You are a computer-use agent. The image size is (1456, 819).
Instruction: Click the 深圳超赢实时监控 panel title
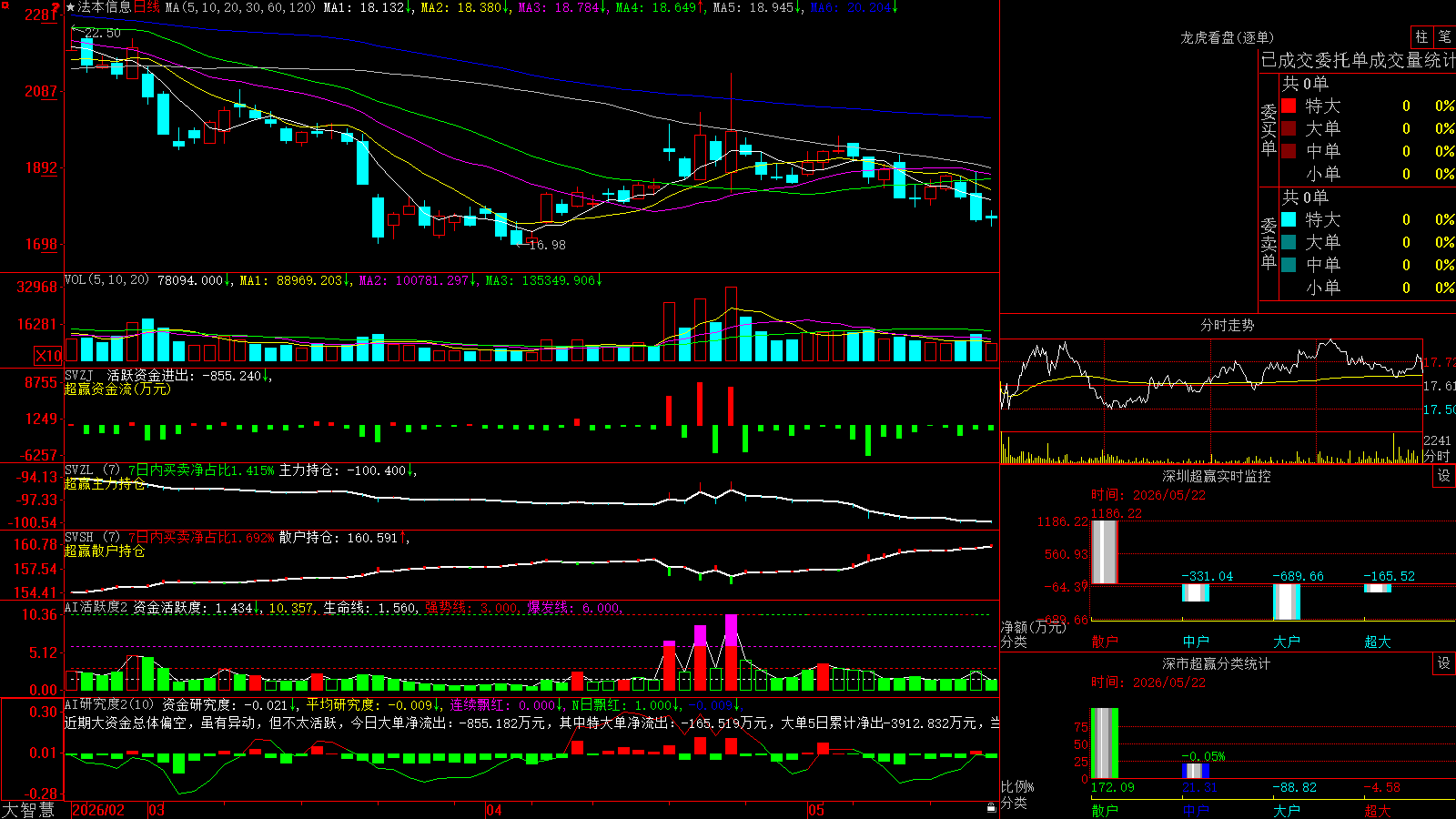[1216, 476]
